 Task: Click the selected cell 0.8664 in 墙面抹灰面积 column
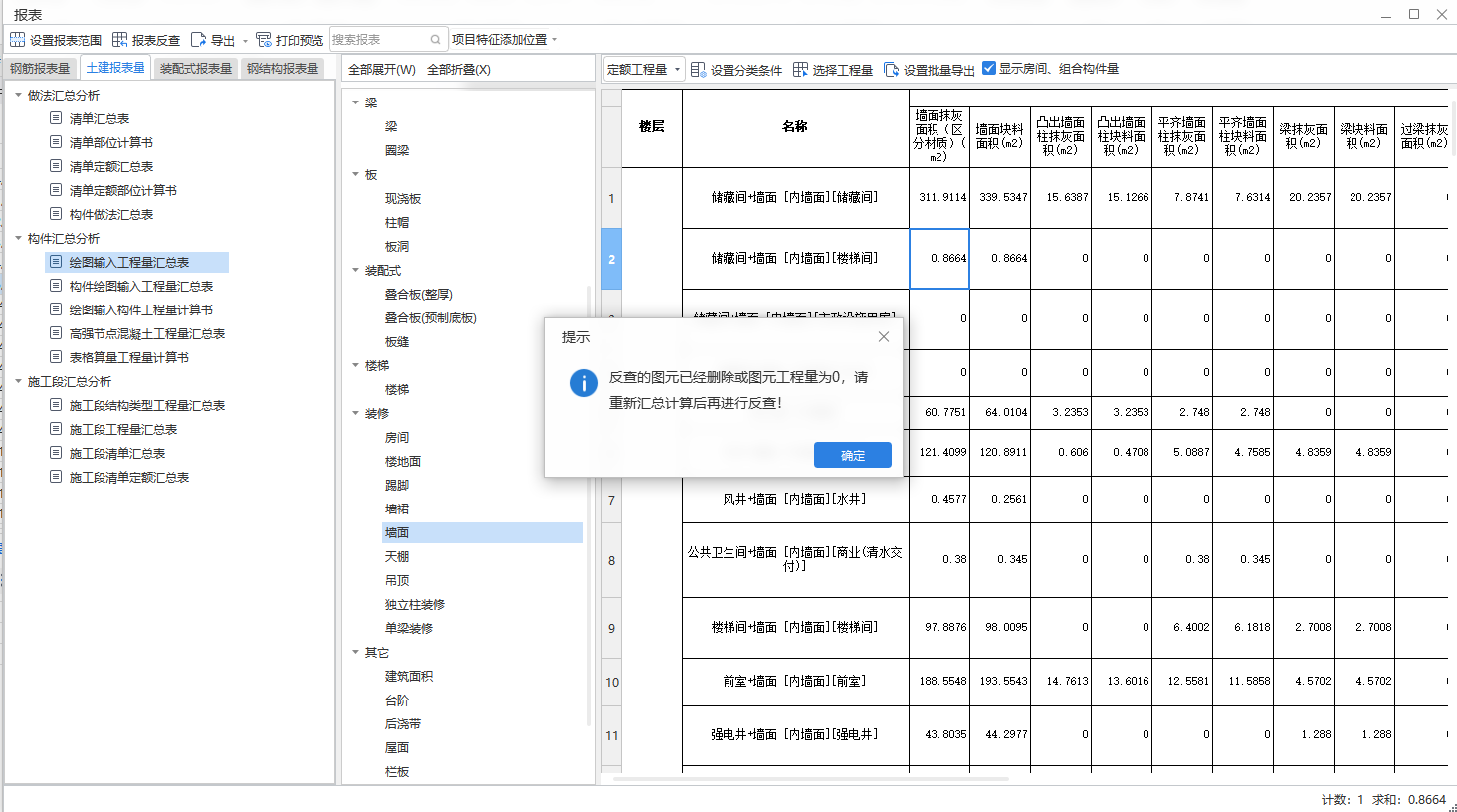click(939, 259)
